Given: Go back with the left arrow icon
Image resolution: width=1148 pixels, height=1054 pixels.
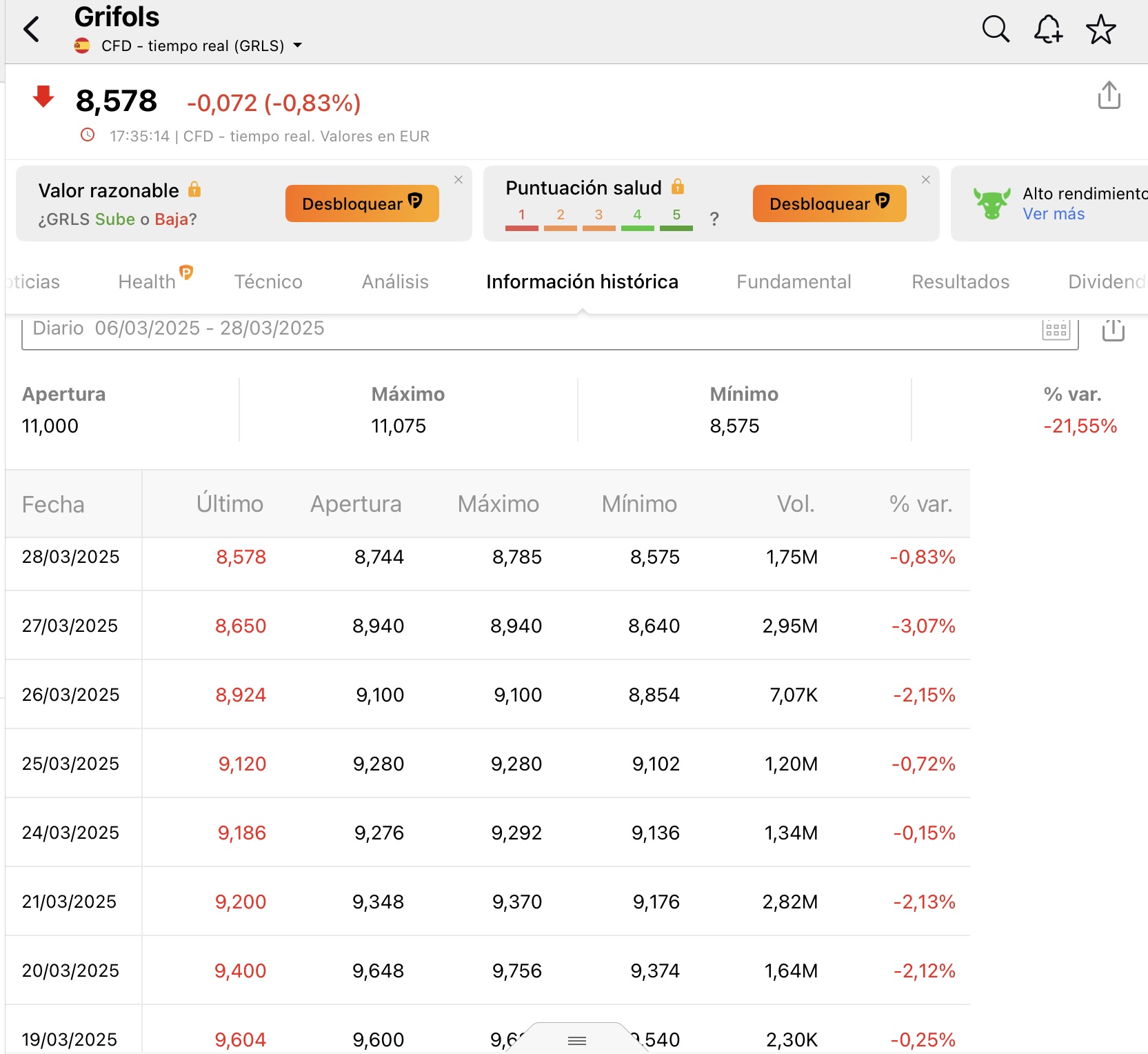Looking at the screenshot, I should click(32, 30).
